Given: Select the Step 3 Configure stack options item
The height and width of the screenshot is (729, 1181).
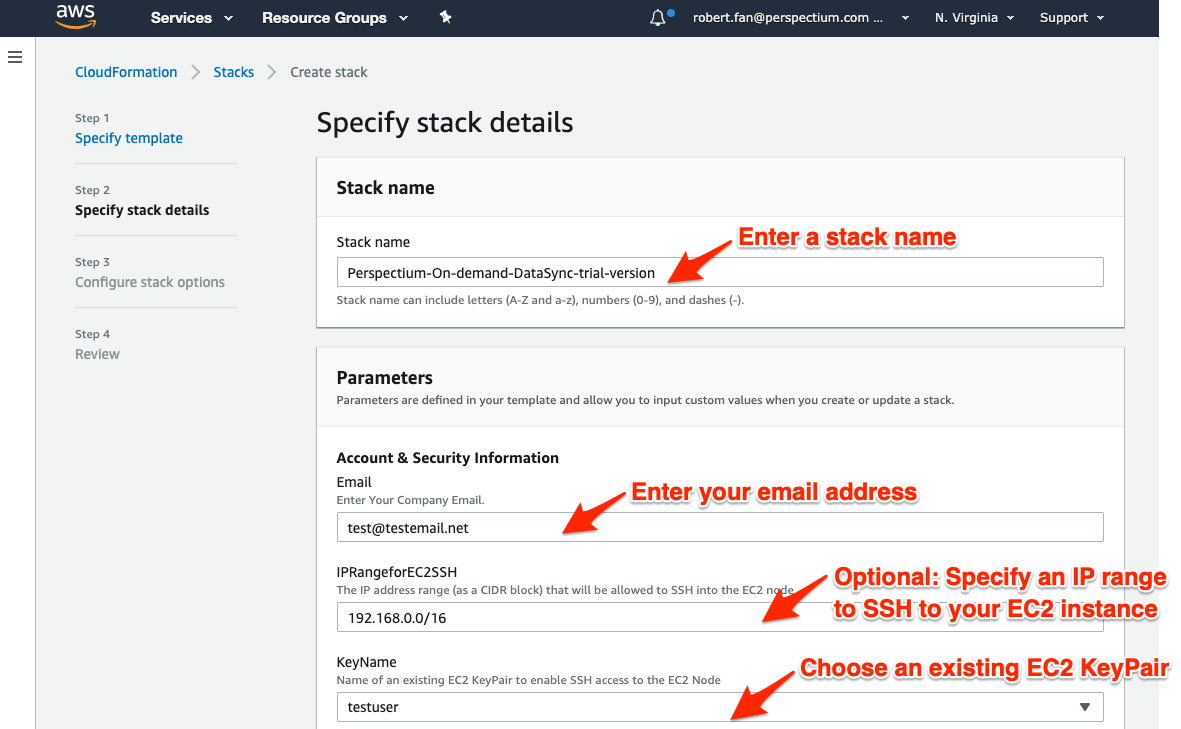Looking at the screenshot, I should pos(150,282).
